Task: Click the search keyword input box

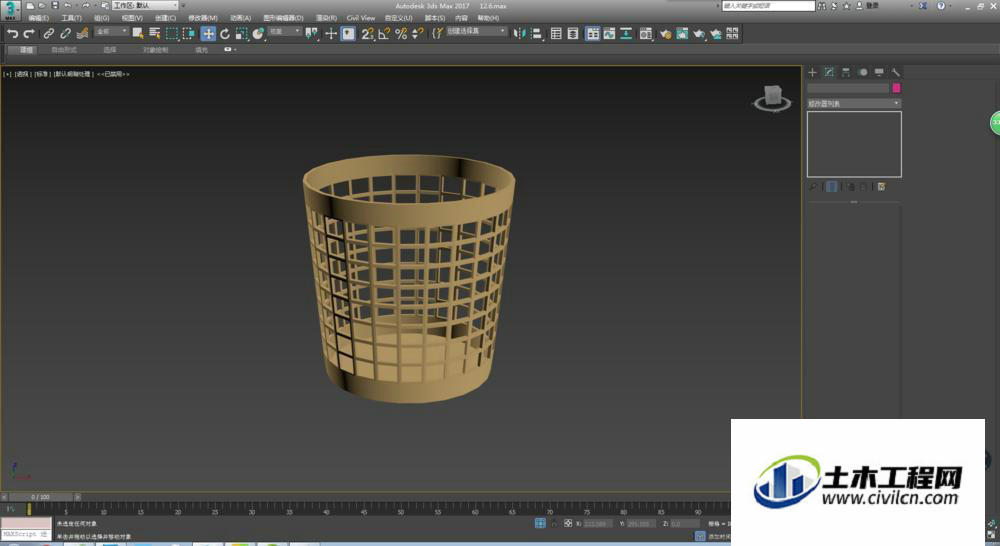Action: click(768, 6)
